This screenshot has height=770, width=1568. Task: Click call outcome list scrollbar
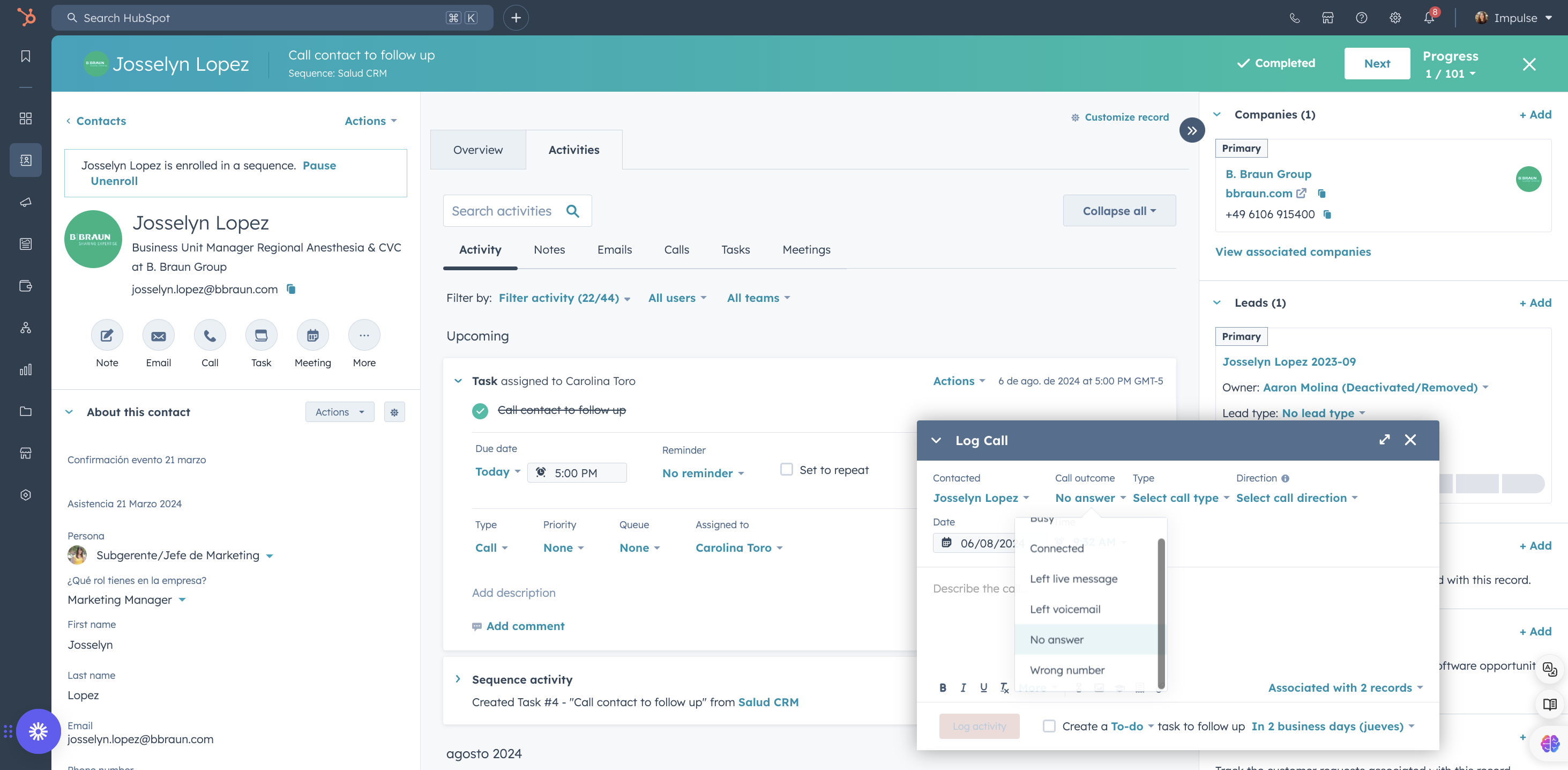1161,612
